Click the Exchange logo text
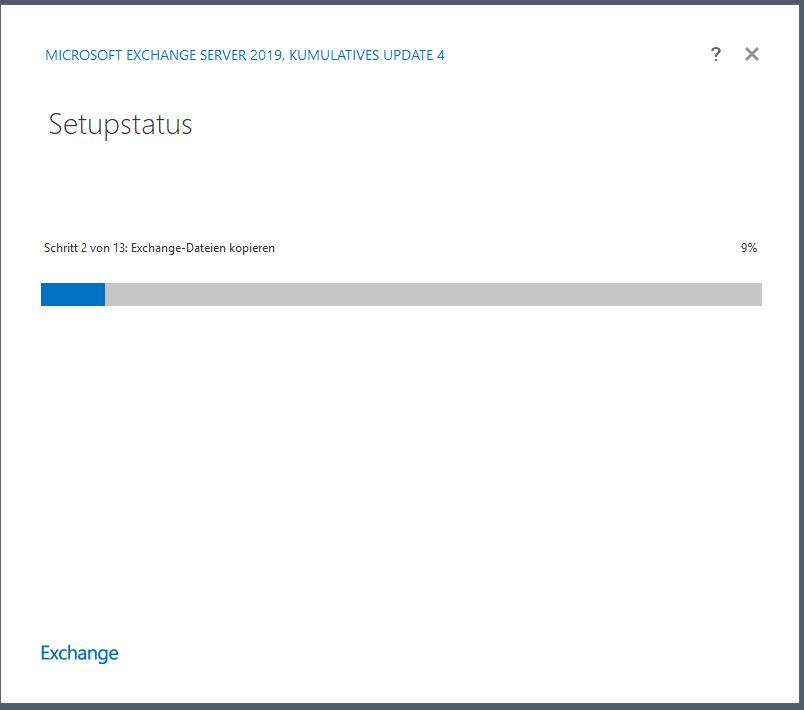 pyautogui.click(x=79, y=653)
